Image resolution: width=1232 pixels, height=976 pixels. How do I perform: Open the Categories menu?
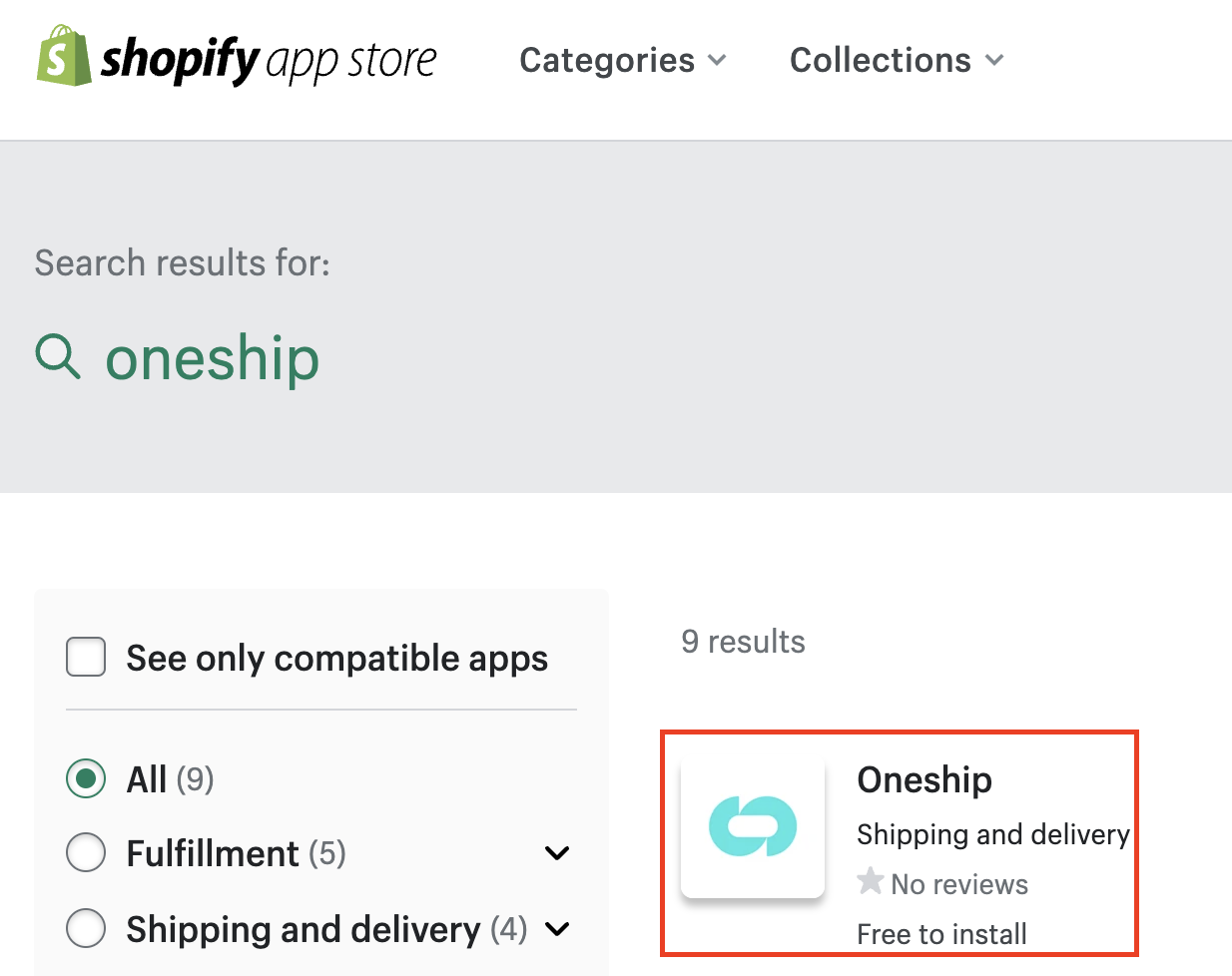623,60
